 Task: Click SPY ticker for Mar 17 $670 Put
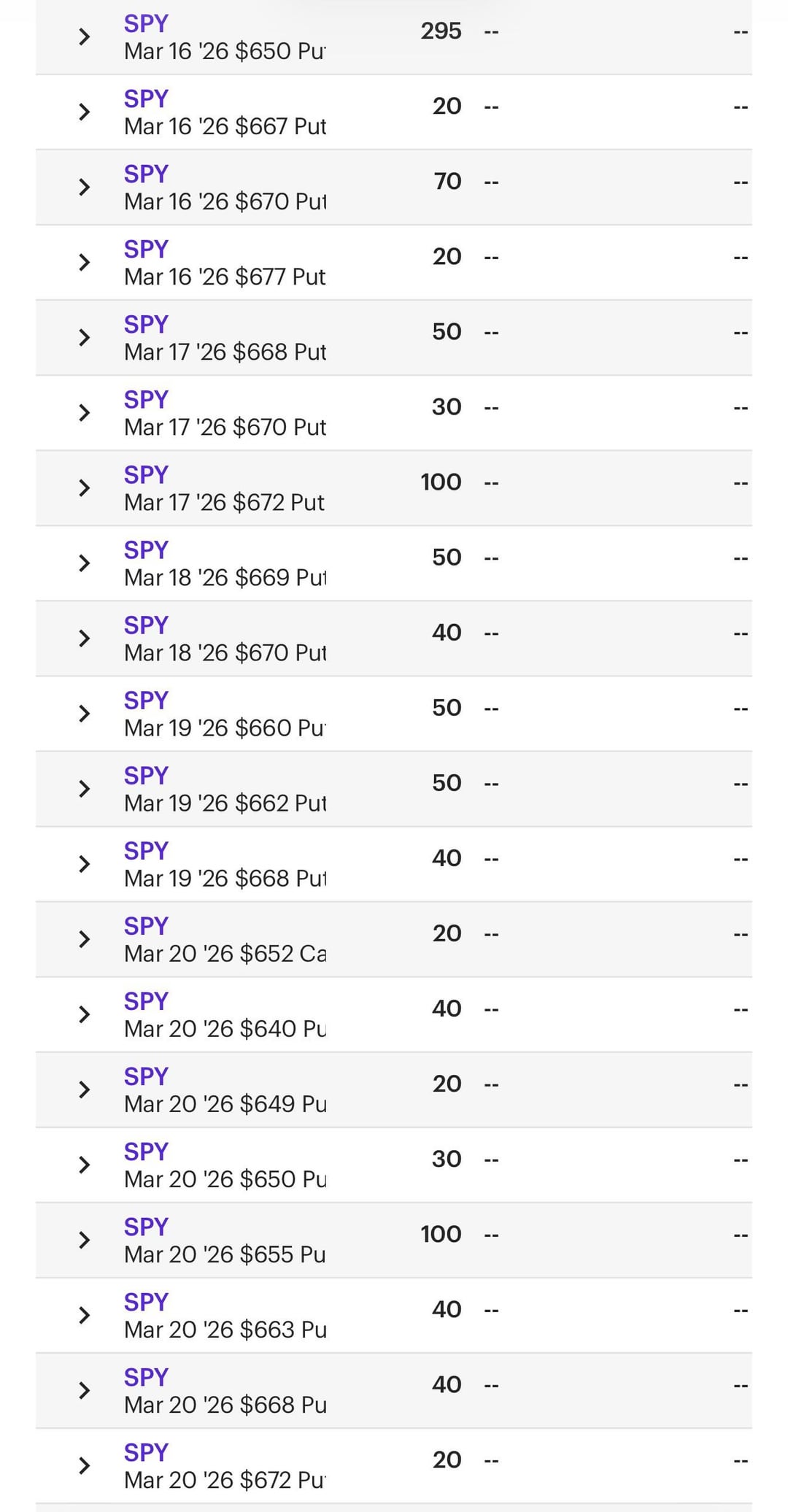point(146,400)
